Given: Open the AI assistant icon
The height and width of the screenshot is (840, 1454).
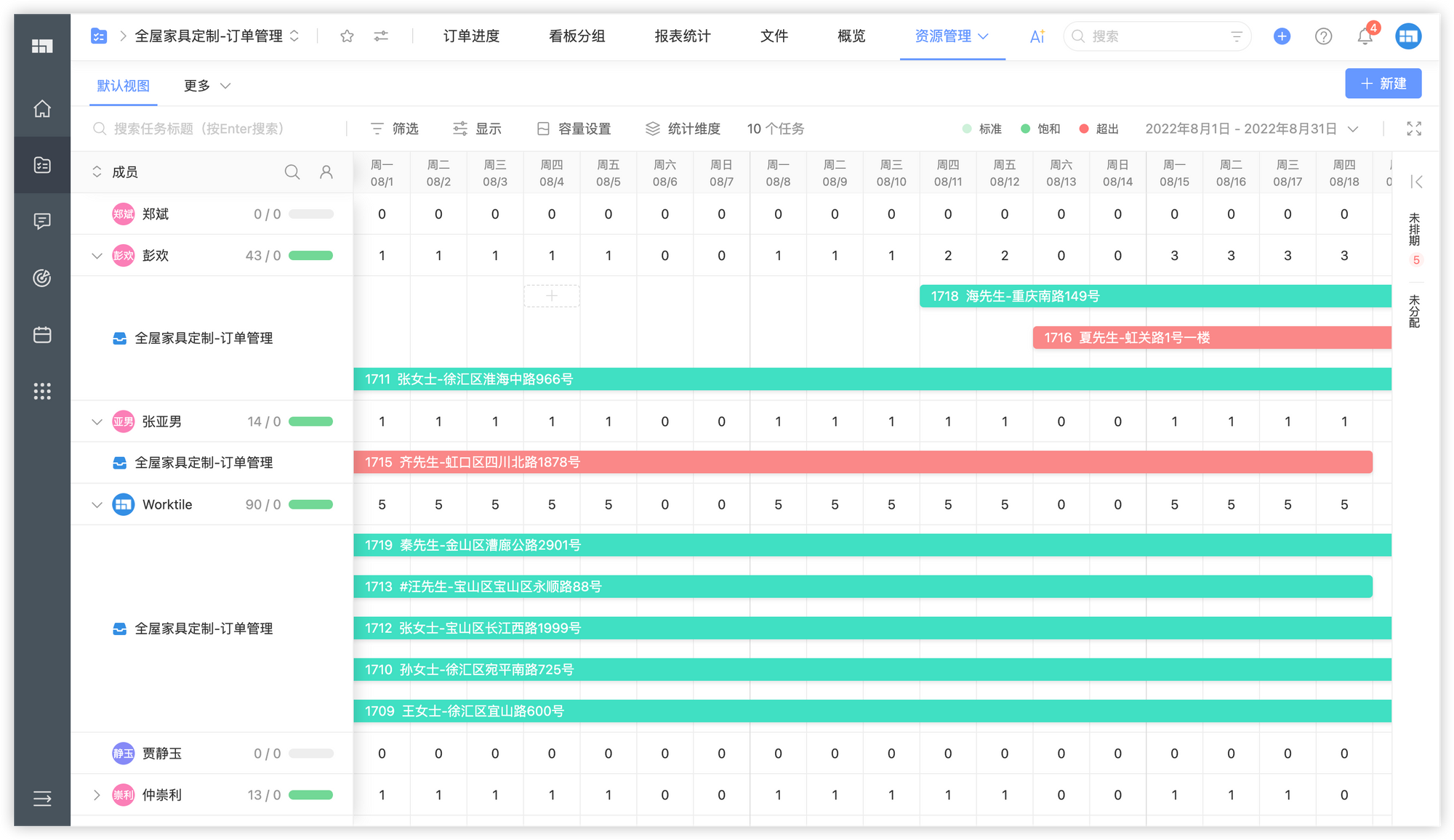Looking at the screenshot, I should [x=1037, y=36].
